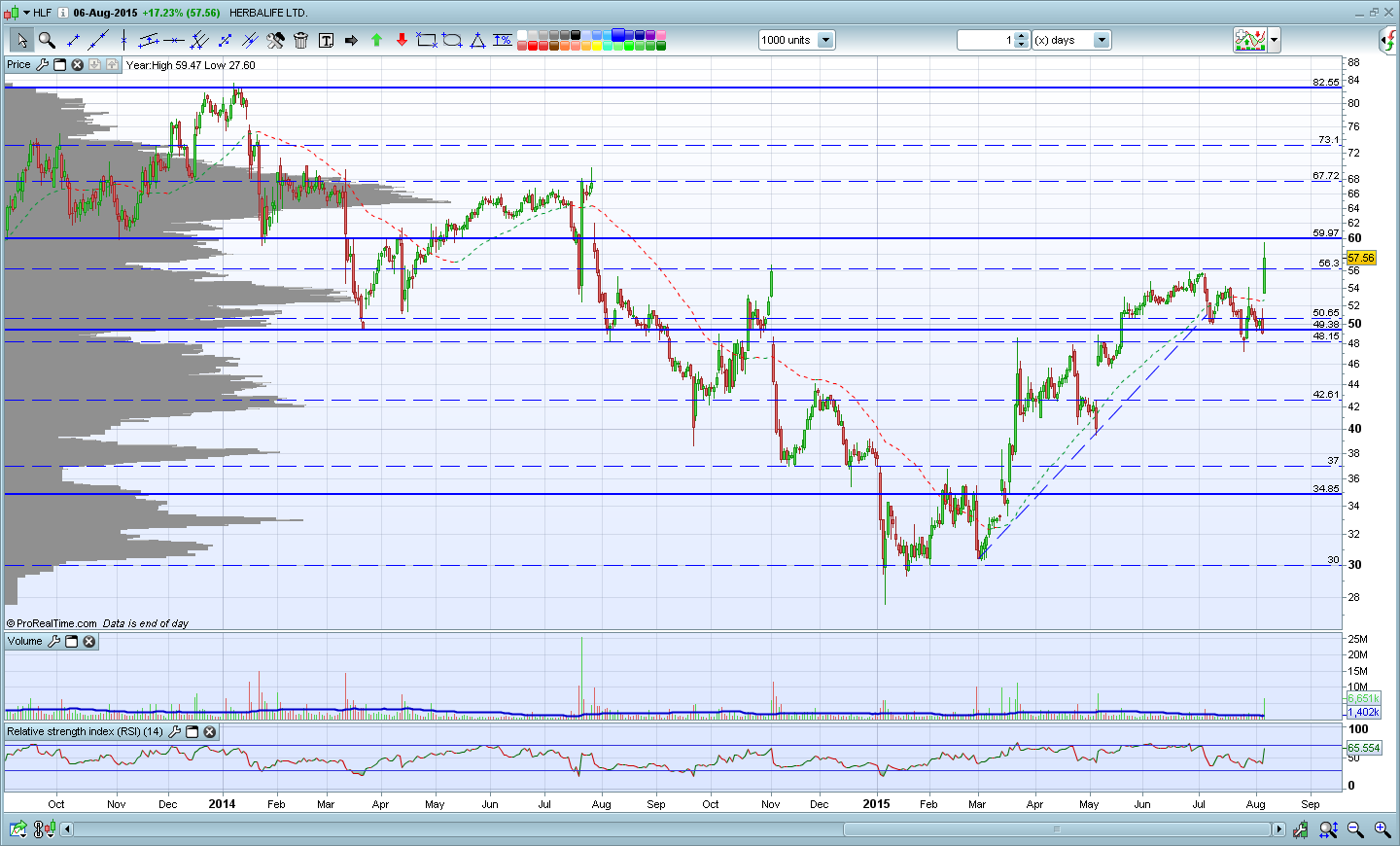The image size is (1400, 846).
Task: Open the (x) days timeframe dropdown
Action: tap(1102, 40)
